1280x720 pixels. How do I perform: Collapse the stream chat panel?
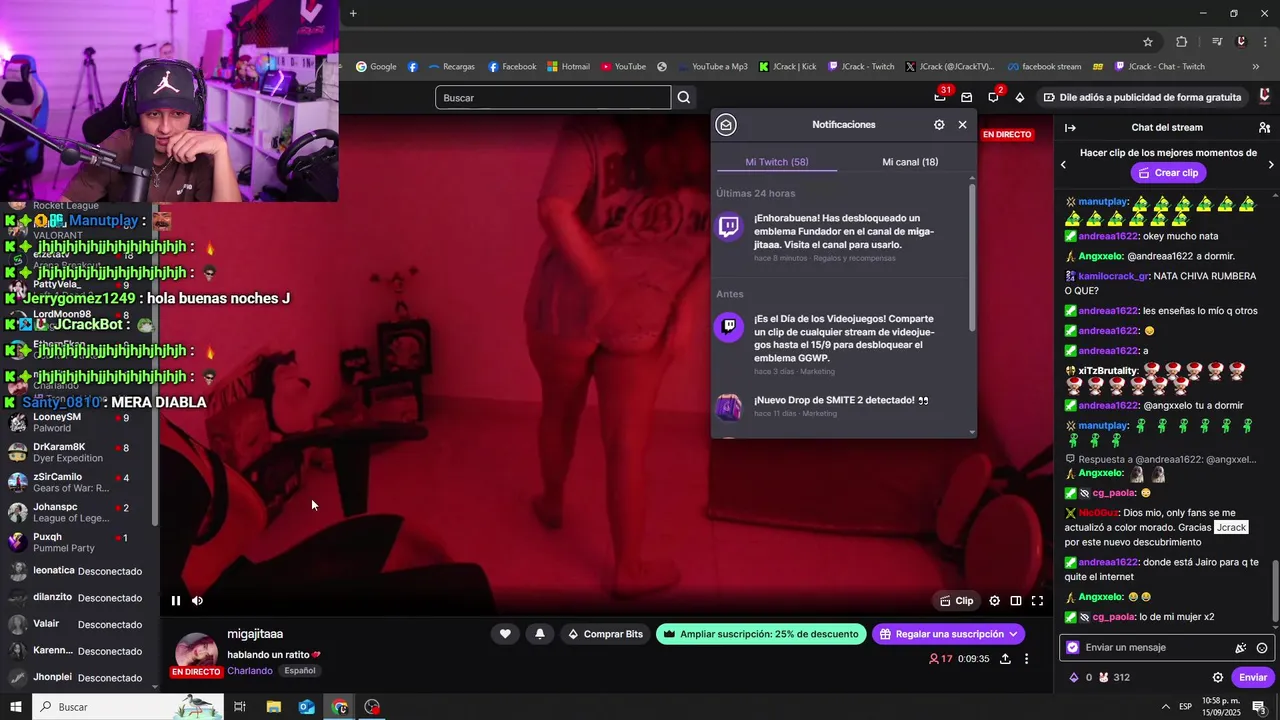(1070, 127)
